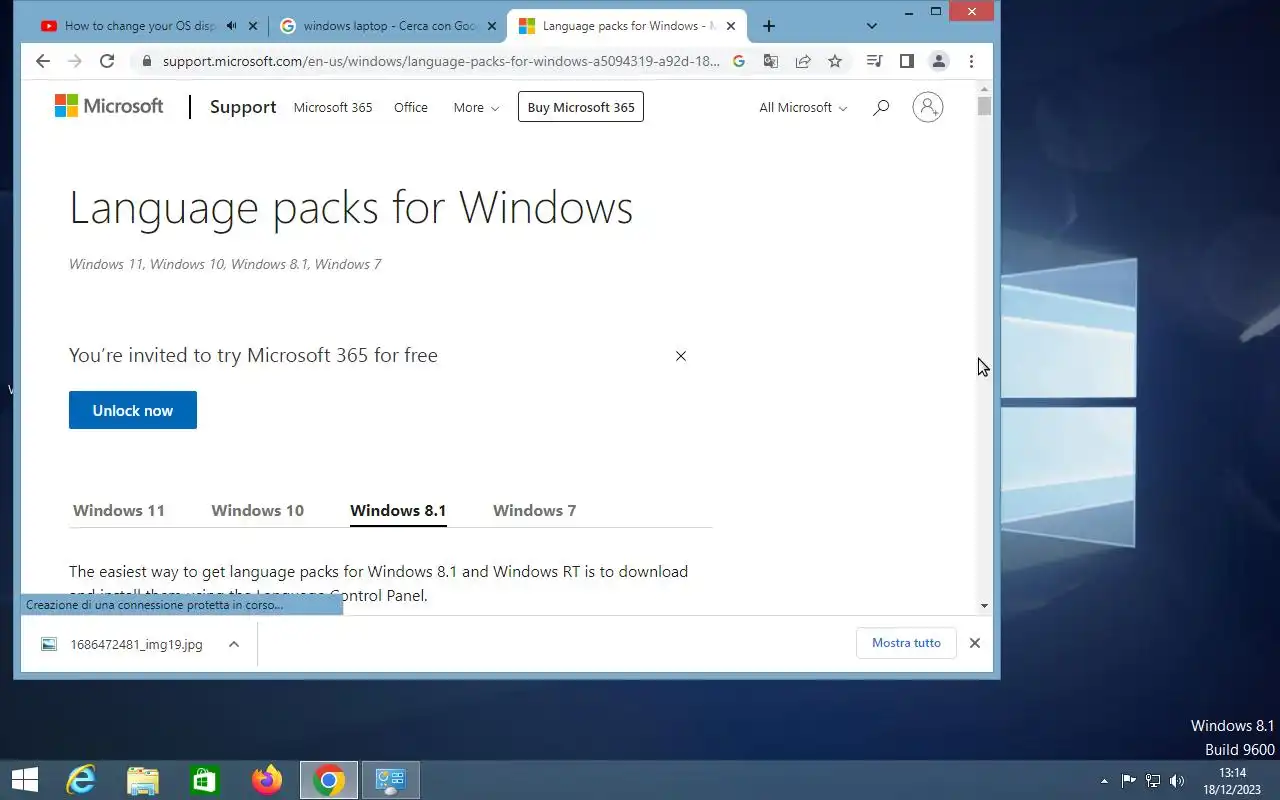Click the share page icon
Screen dimensions: 1280x800
point(803,61)
